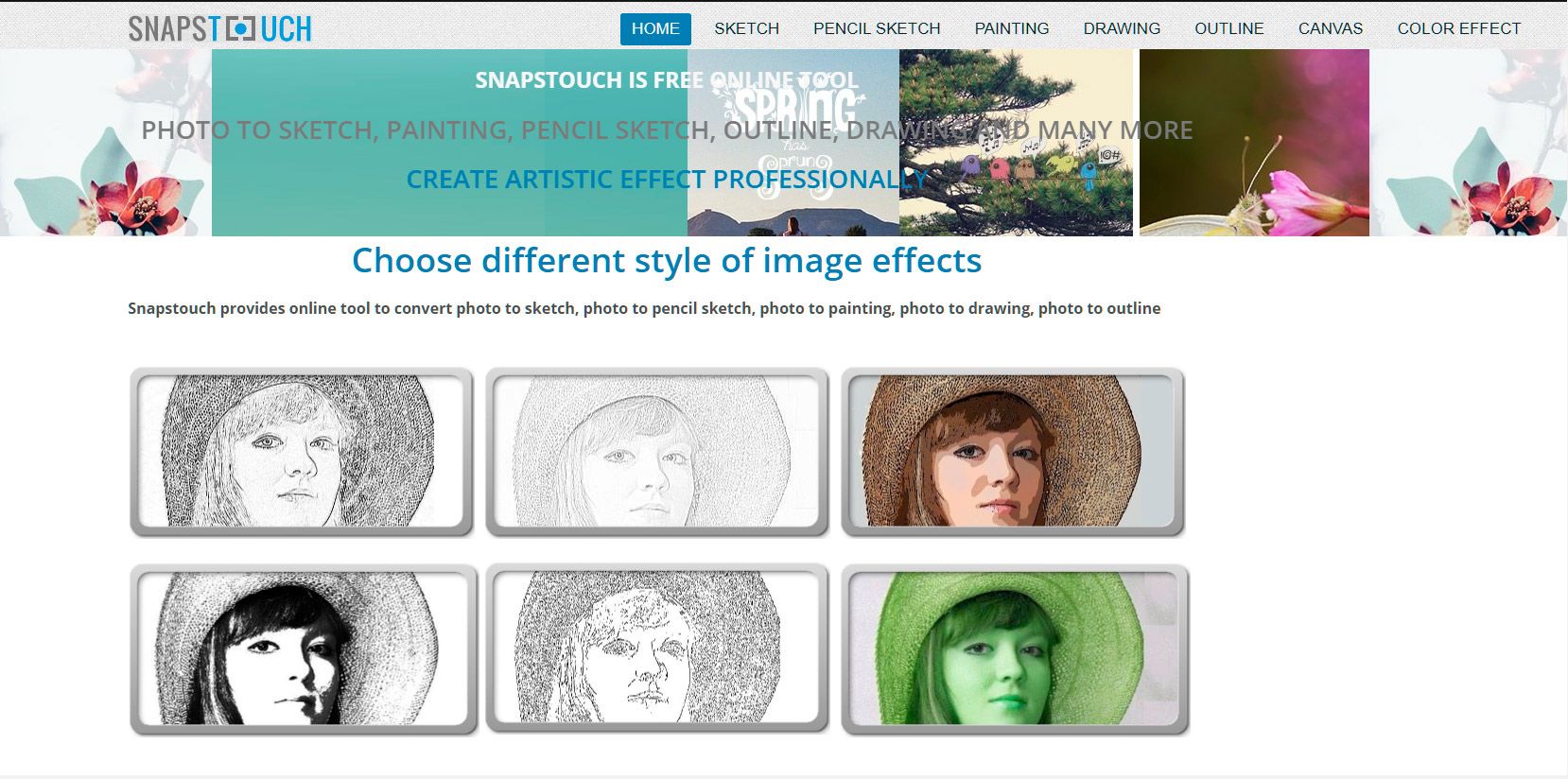Screen dimensions: 1568x779
Task: Pick the green color effect thumbnail
Action: click(x=1015, y=649)
